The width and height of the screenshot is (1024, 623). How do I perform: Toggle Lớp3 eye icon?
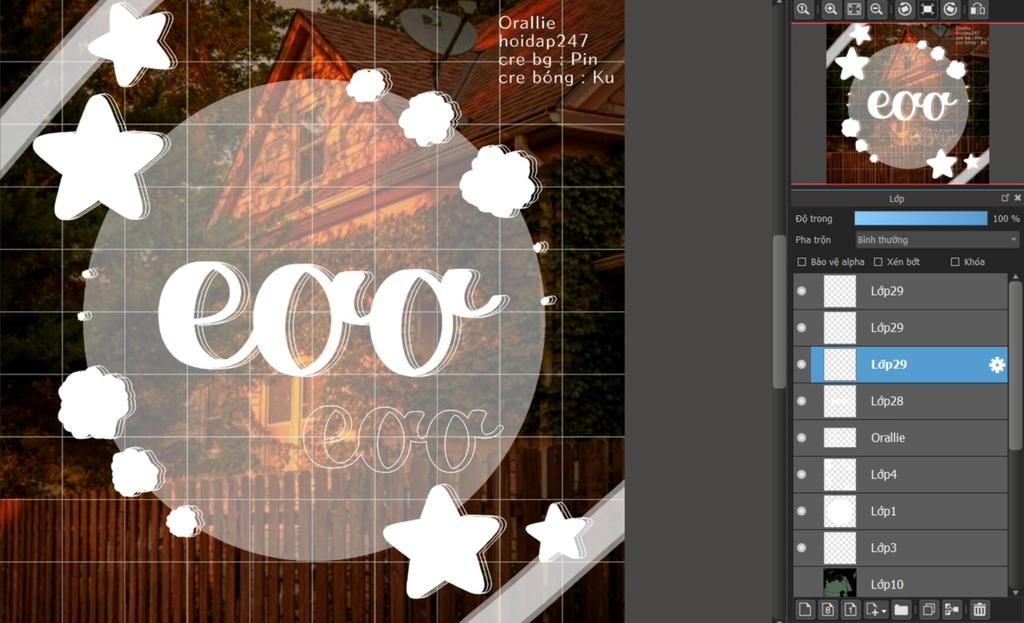[802, 548]
